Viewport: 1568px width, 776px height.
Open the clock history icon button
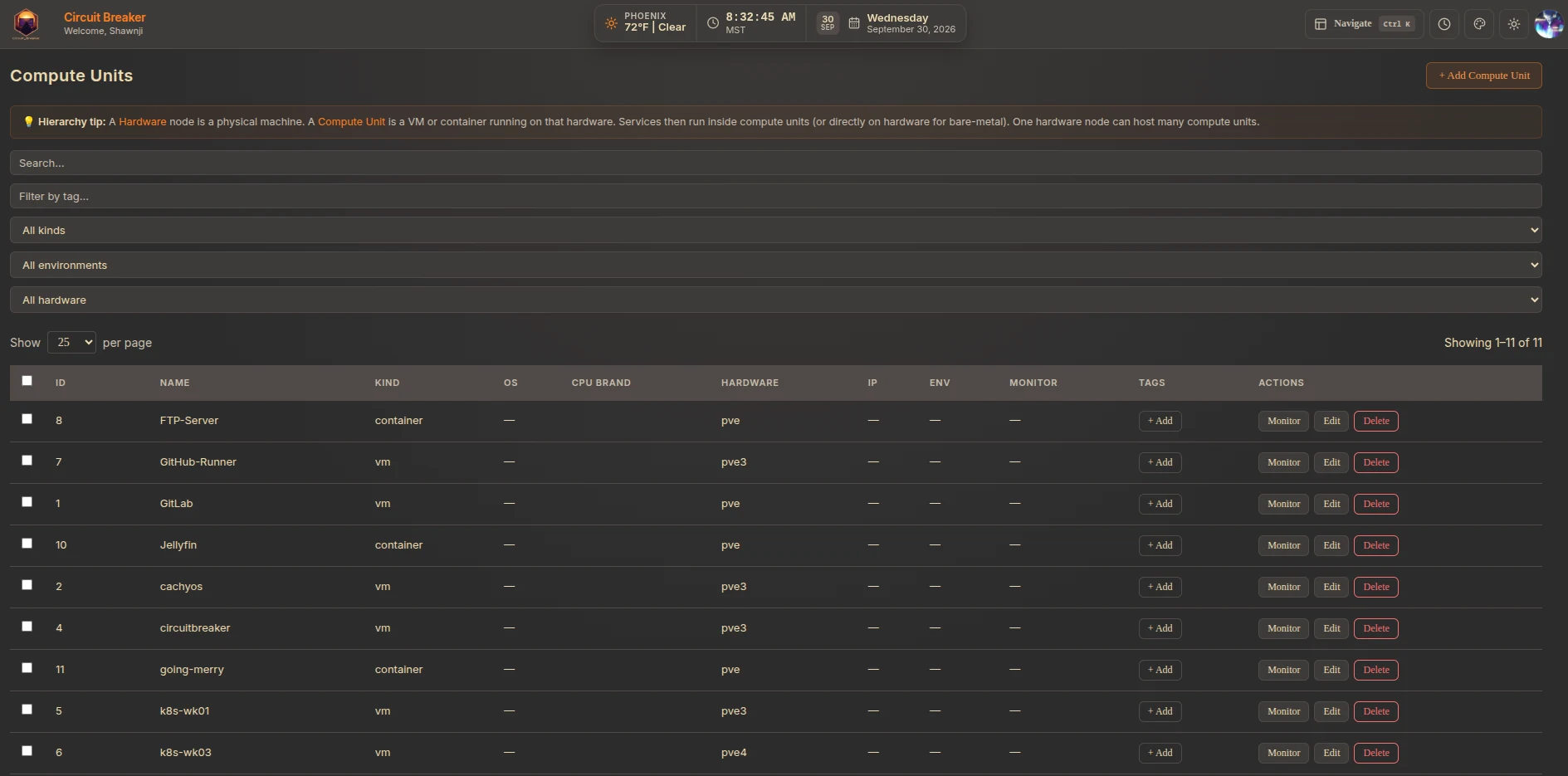(1444, 24)
